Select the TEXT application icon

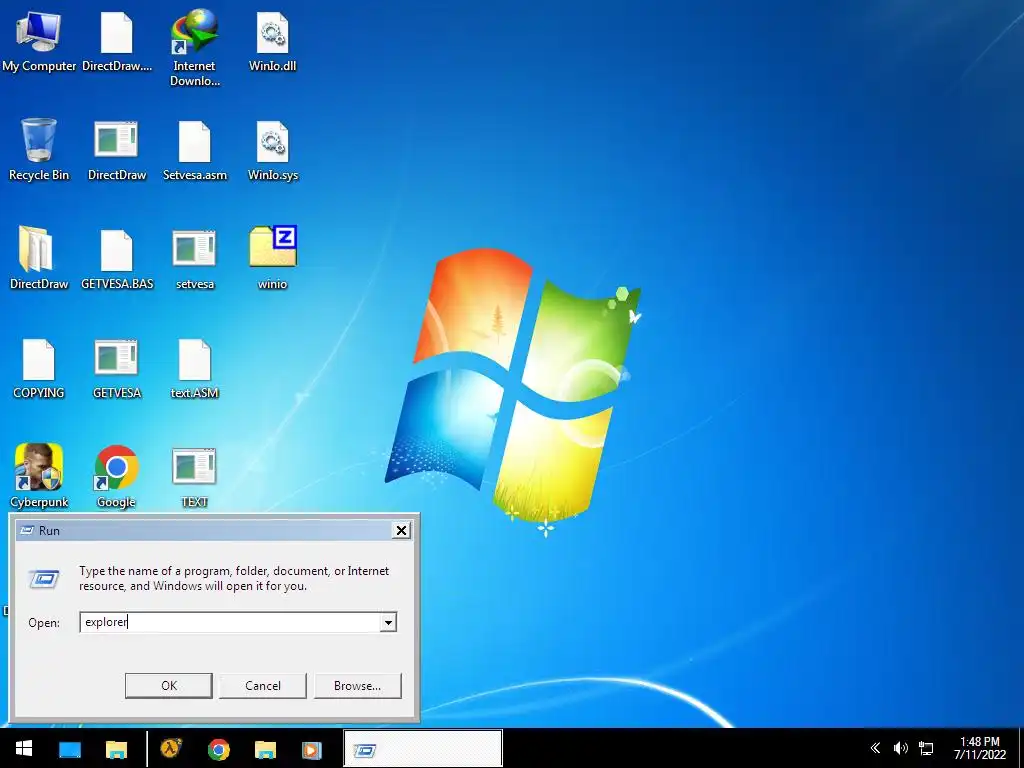195,476
